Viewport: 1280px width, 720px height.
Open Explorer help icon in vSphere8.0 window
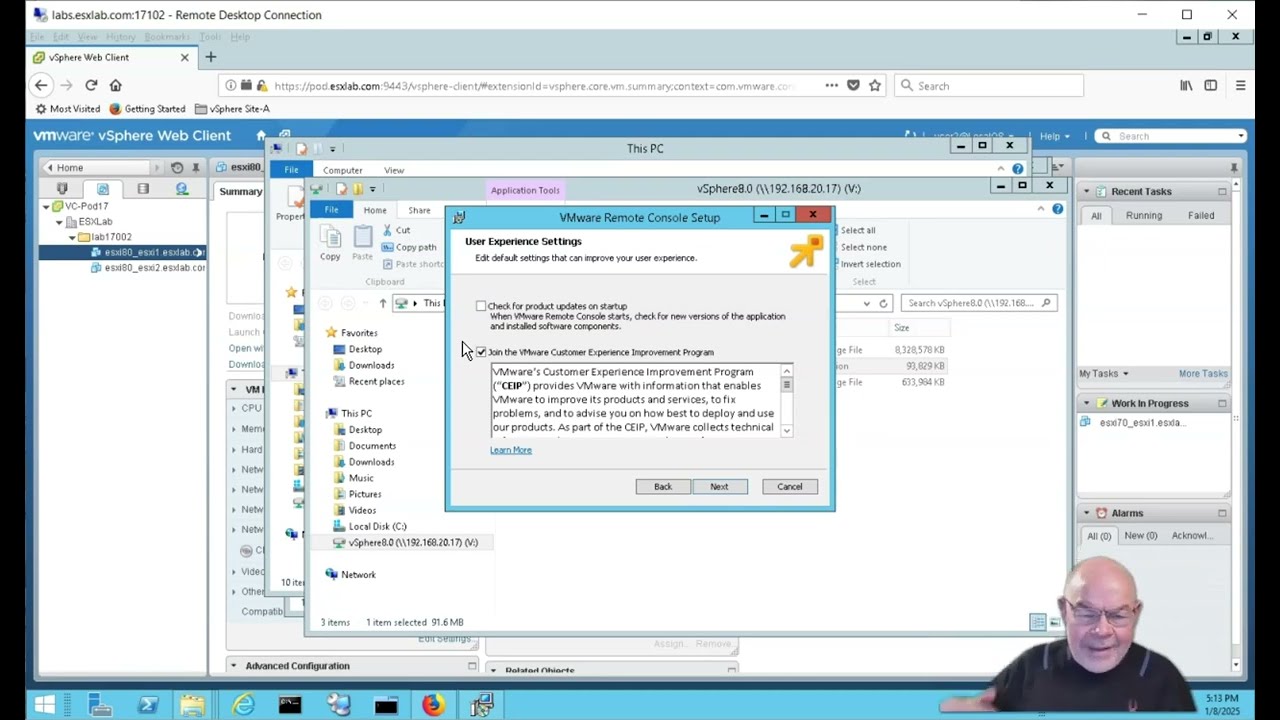point(1058,209)
